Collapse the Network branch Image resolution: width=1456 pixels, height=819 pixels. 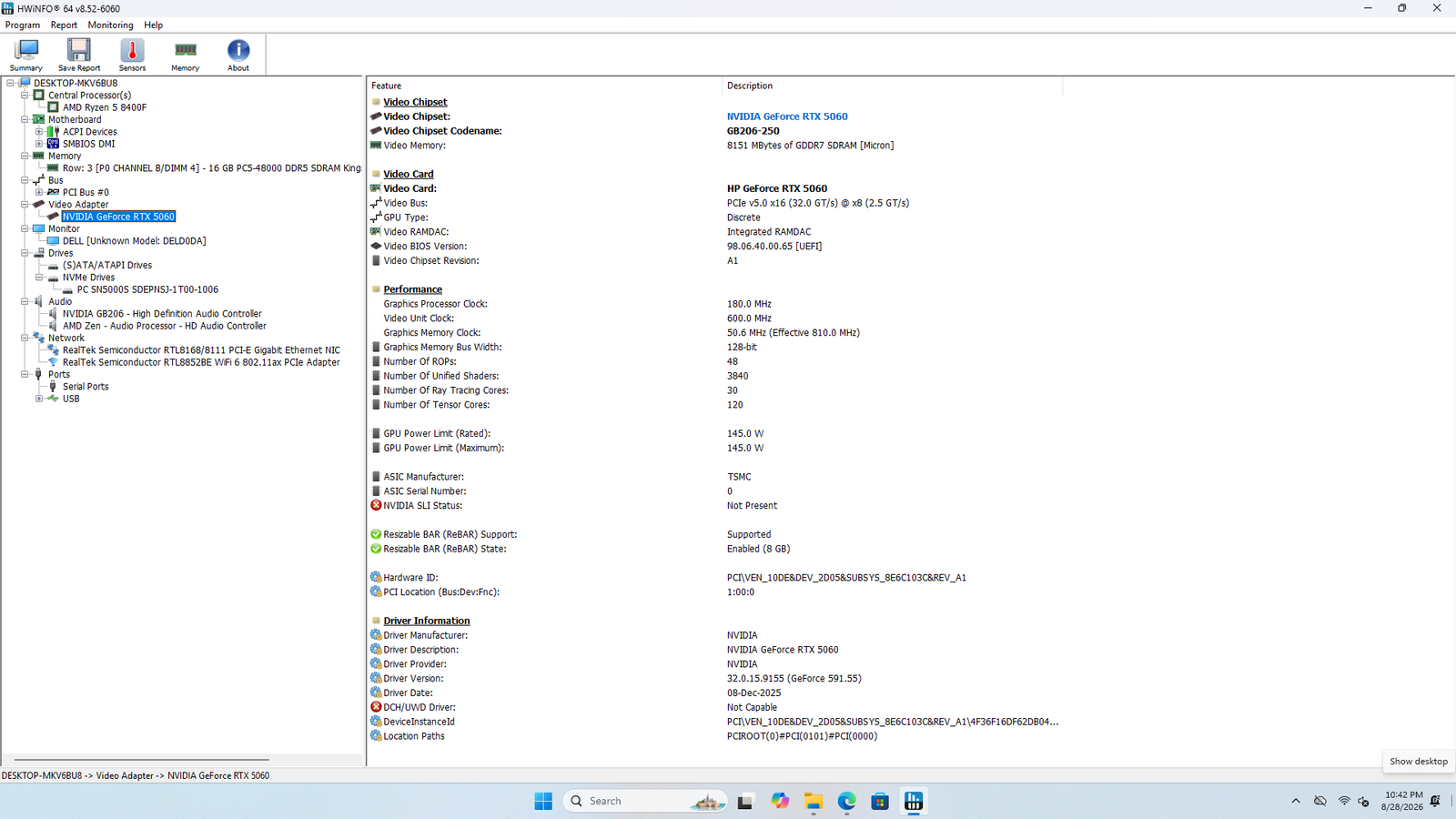point(25,338)
